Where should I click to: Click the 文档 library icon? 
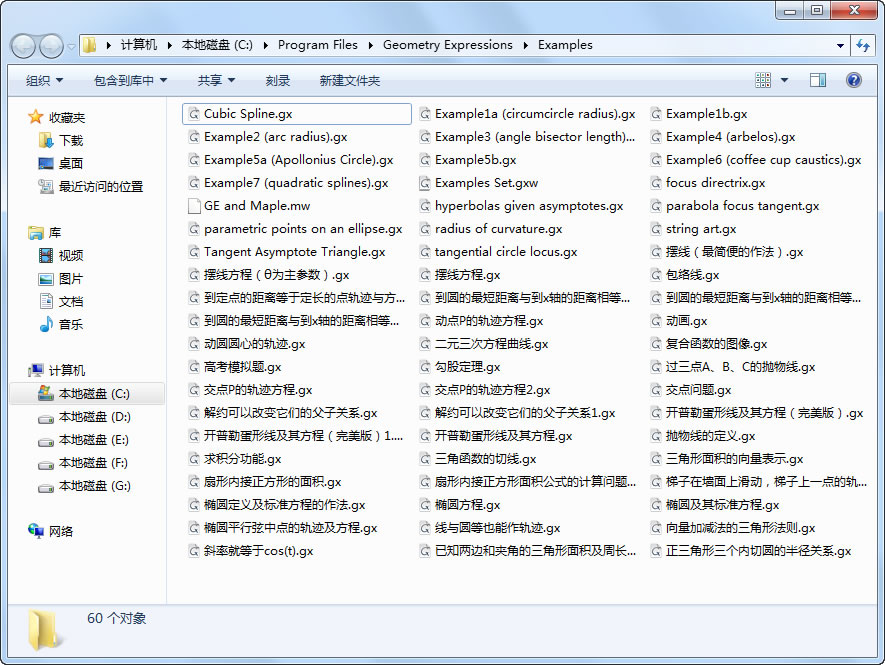coord(46,301)
